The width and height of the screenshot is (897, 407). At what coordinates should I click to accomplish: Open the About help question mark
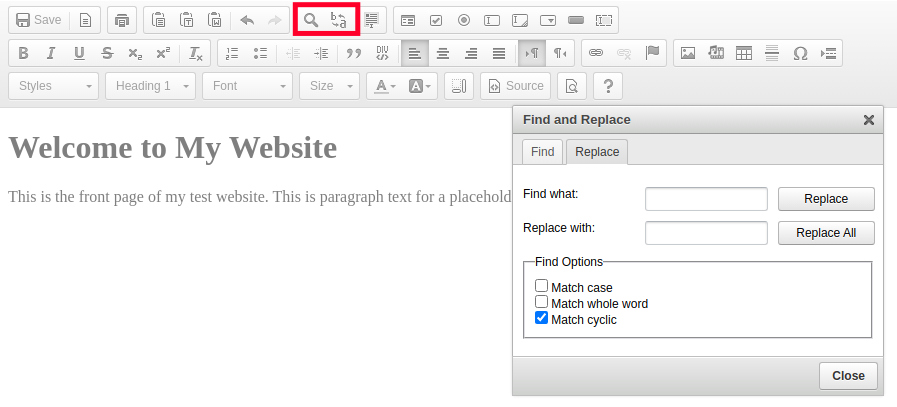(x=608, y=86)
